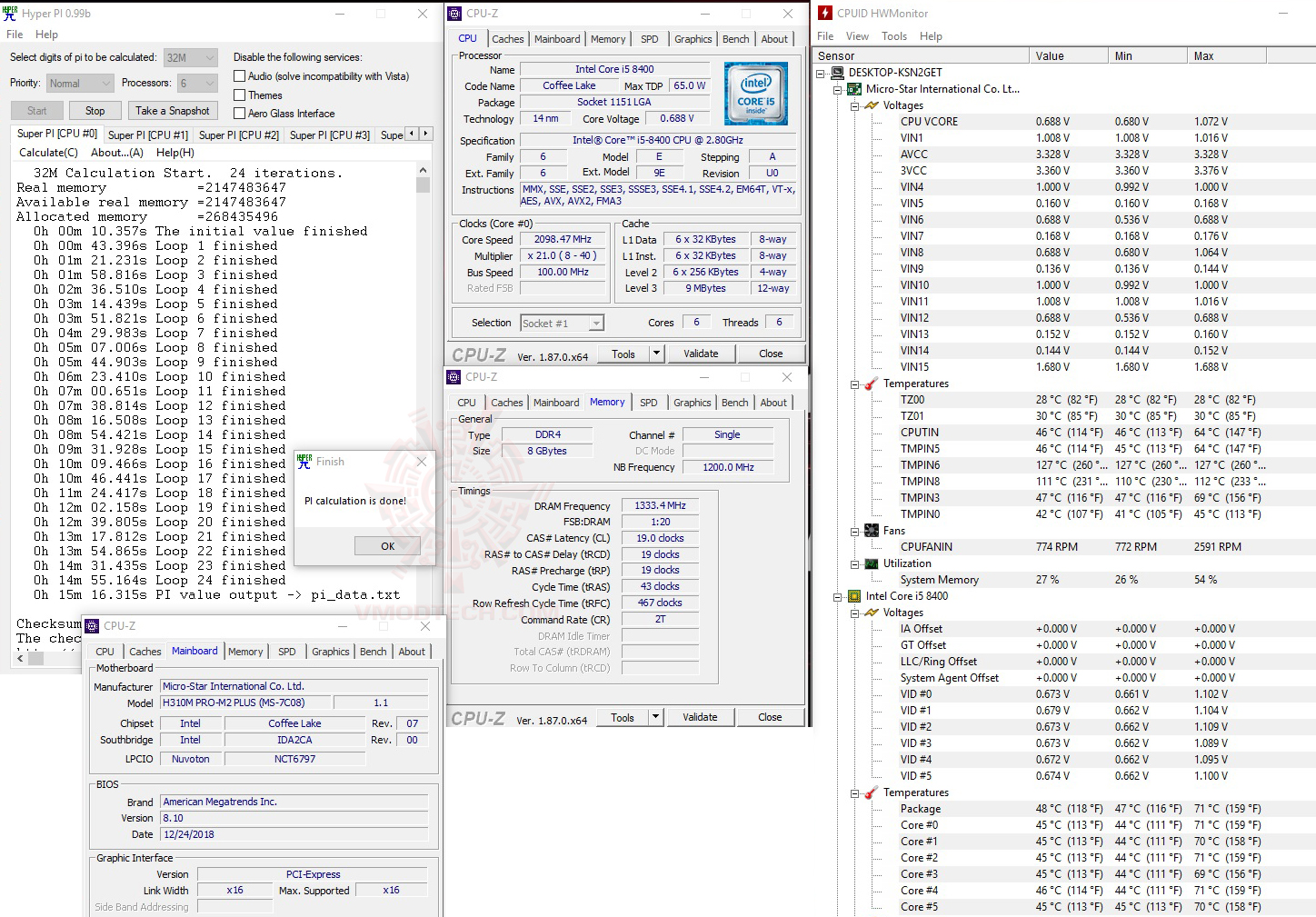Image resolution: width=1316 pixels, height=917 pixels.
Task: Open the Tools dropdown arrow in CPU-Z processor window
Action: [x=656, y=354]
